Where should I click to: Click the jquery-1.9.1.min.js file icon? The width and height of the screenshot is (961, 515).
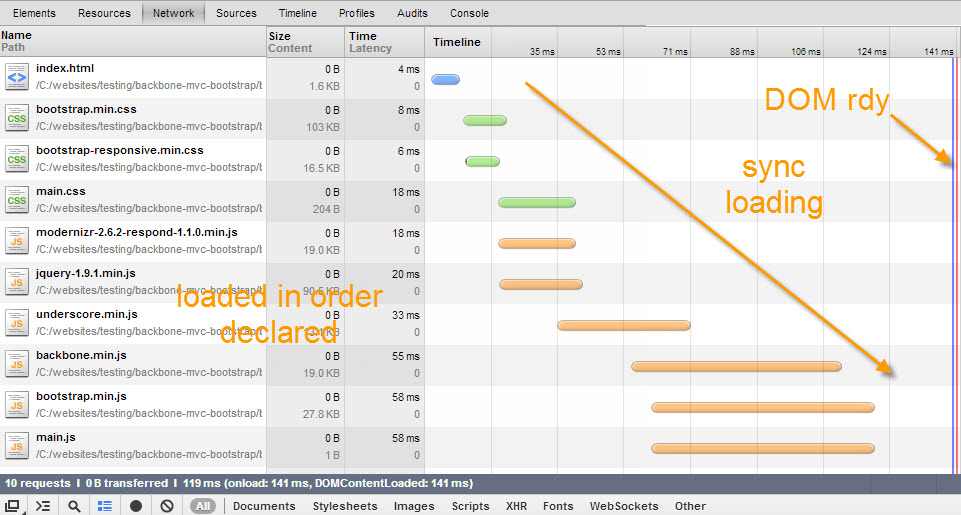click(x=17, y=282)
